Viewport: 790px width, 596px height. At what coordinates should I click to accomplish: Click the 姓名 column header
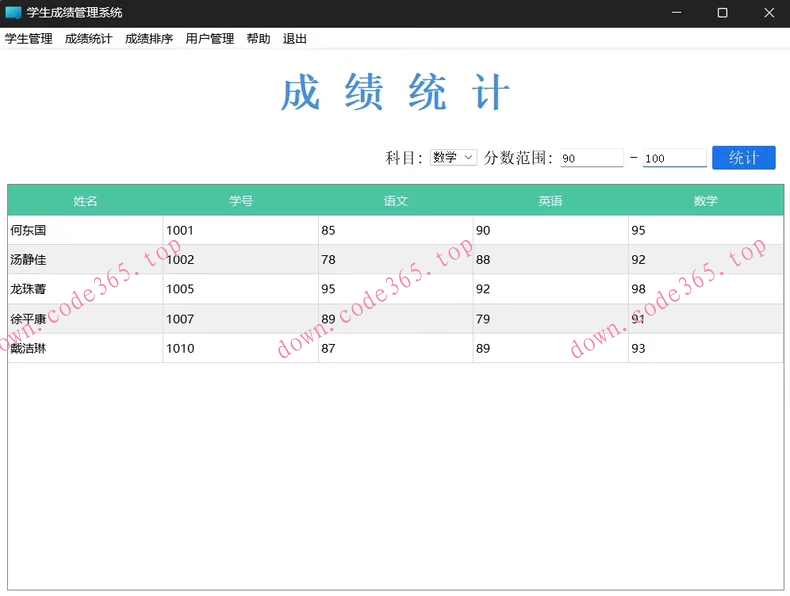click(x=86, y=201)
